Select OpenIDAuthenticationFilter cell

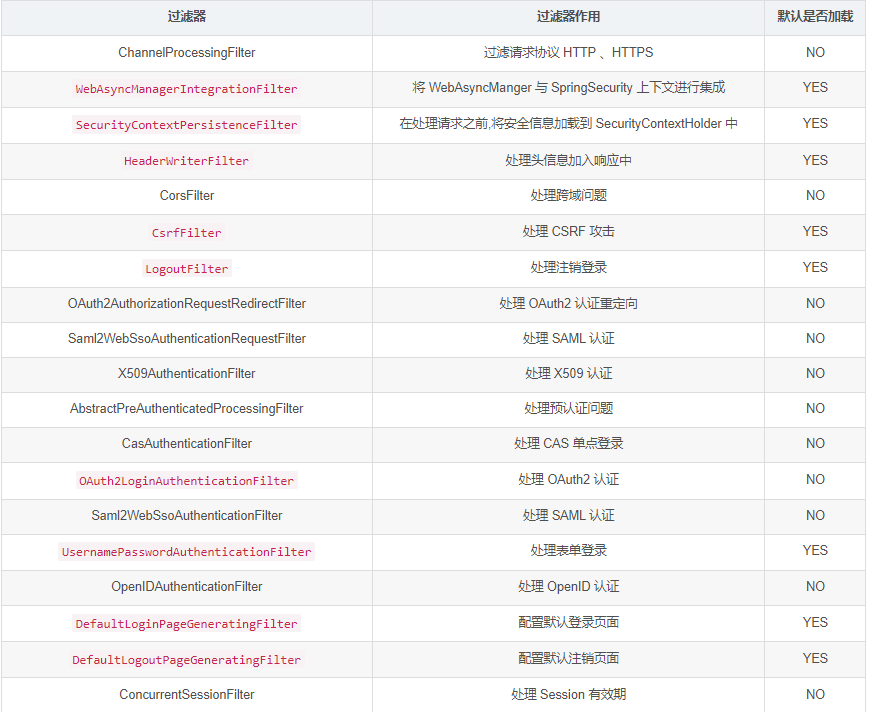[186, 587]
